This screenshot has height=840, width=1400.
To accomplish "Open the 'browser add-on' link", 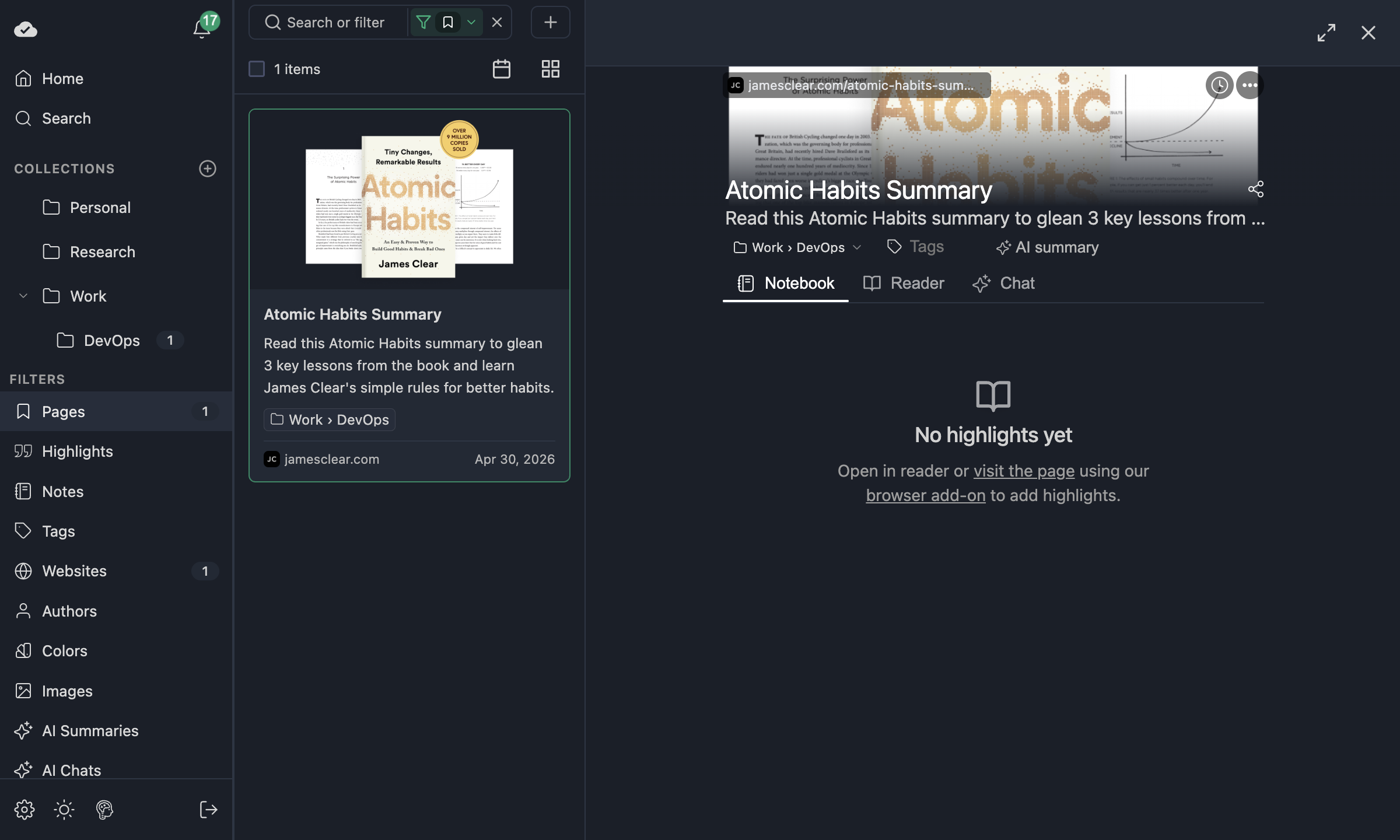I will coord(926,495).
